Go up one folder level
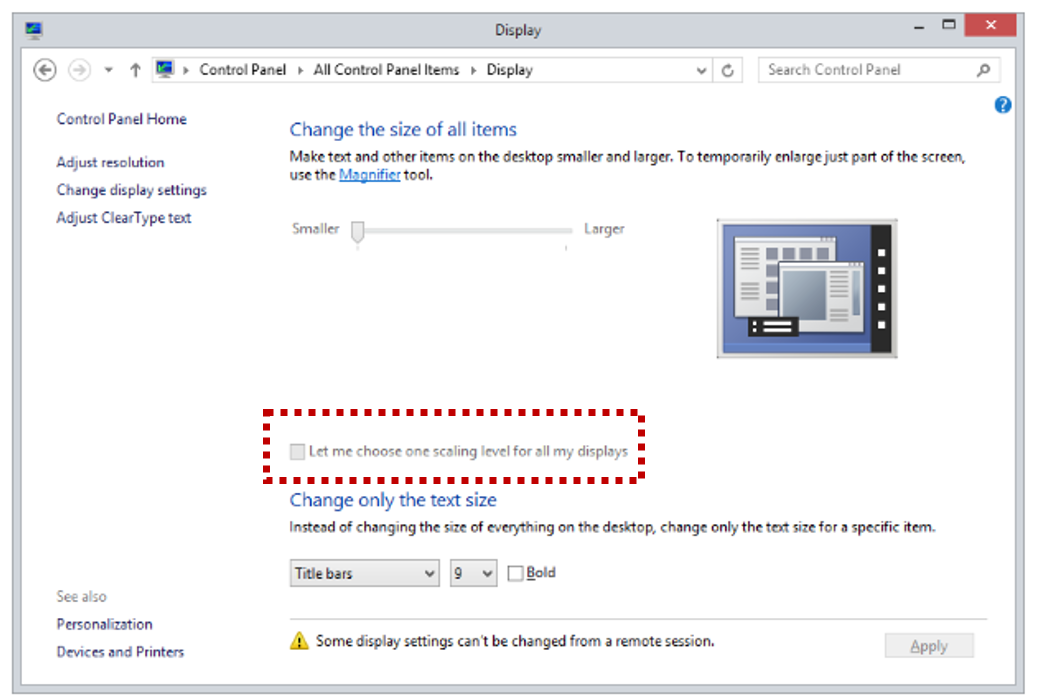This screenshot has width=1040, height=697. coord(135,70)
